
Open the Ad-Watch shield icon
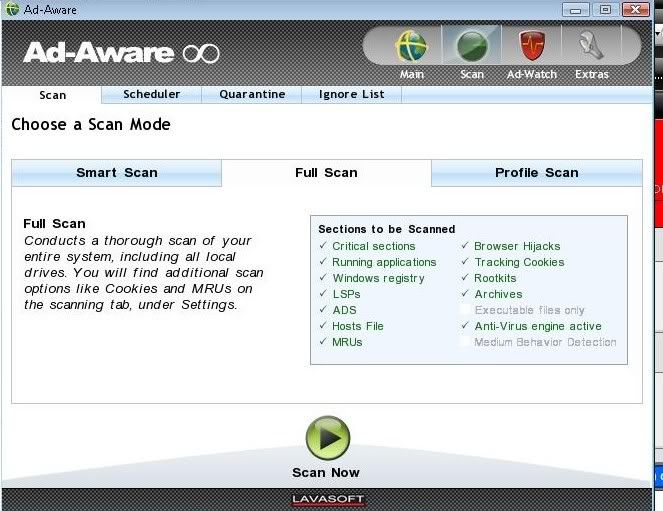point(532,46)
